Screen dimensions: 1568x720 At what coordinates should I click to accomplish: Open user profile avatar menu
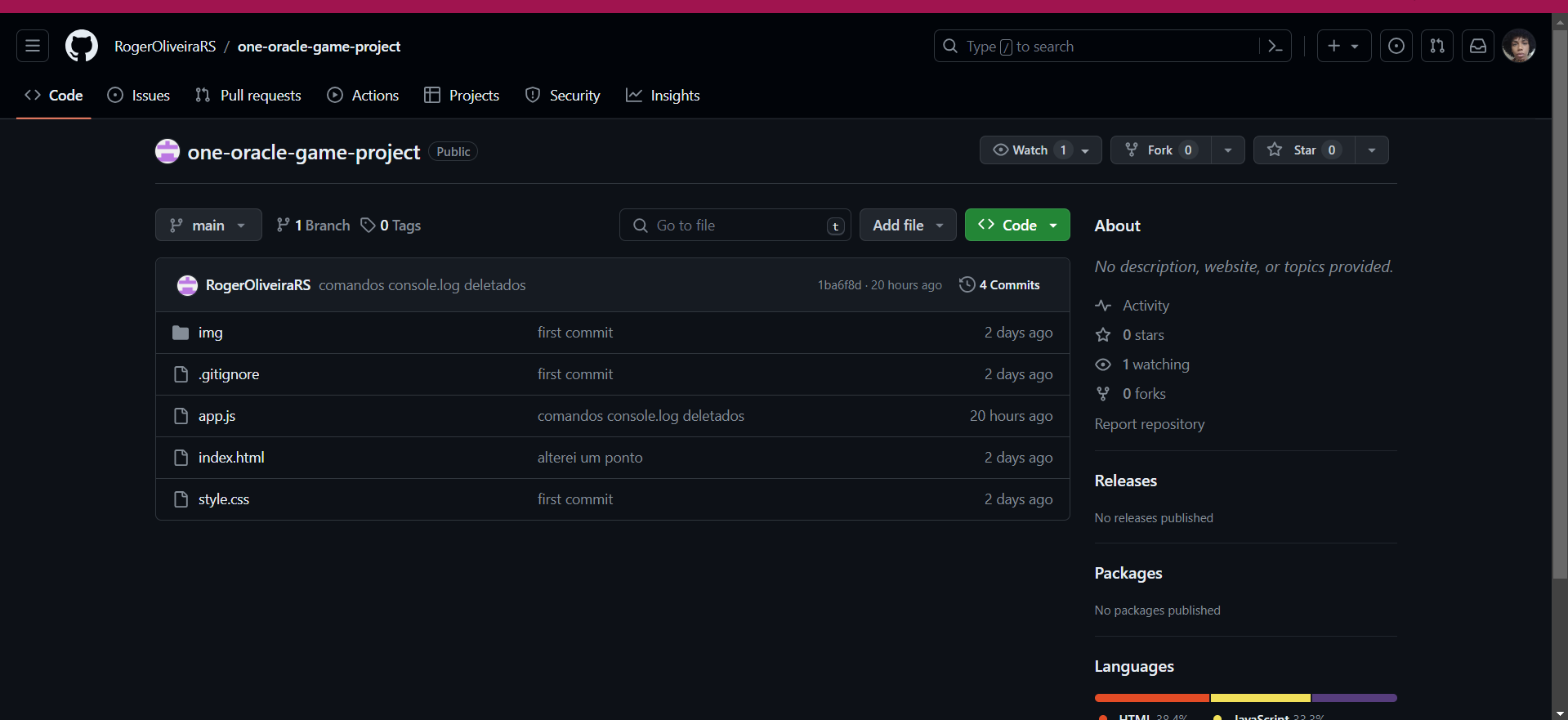point(1519,46)
